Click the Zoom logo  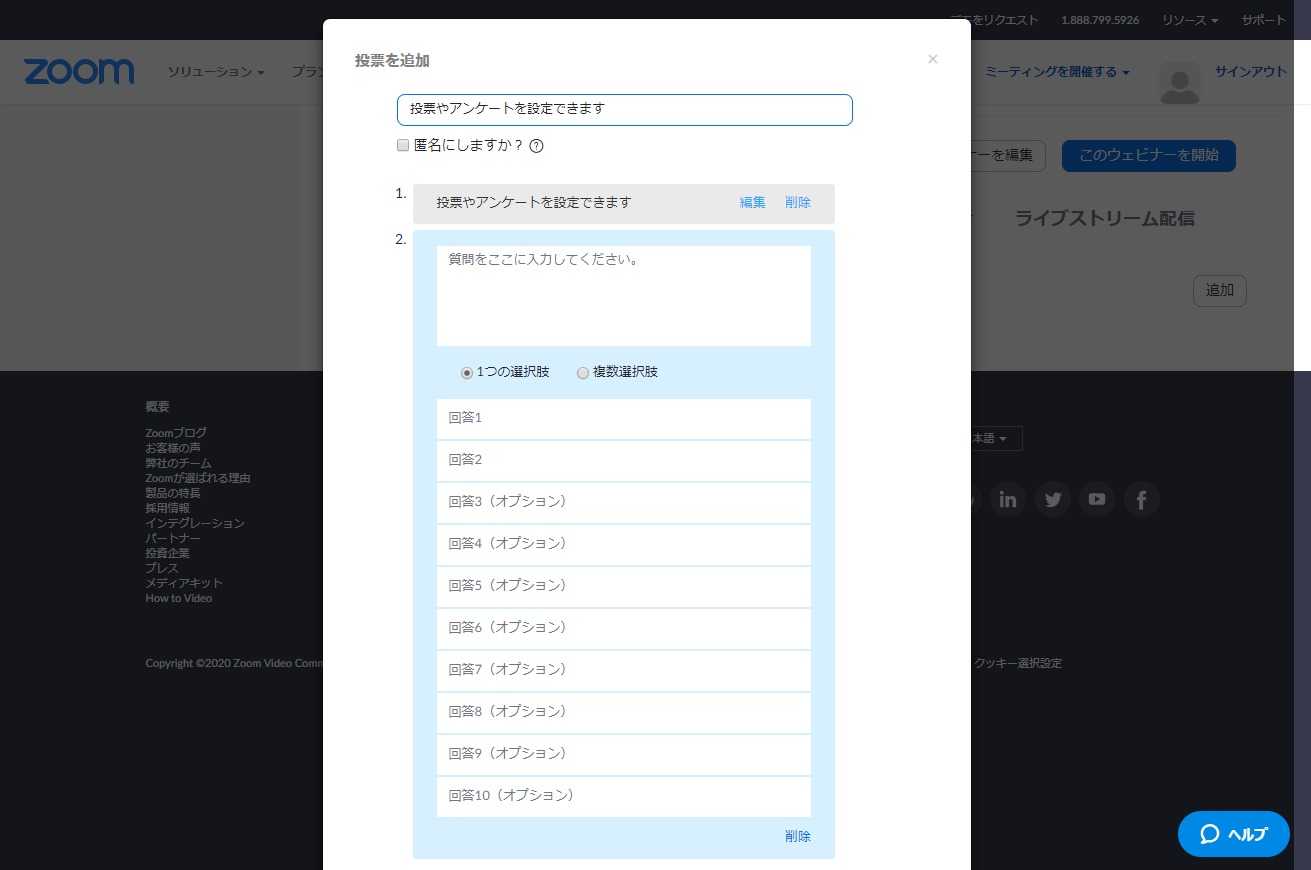click(79, 72)
